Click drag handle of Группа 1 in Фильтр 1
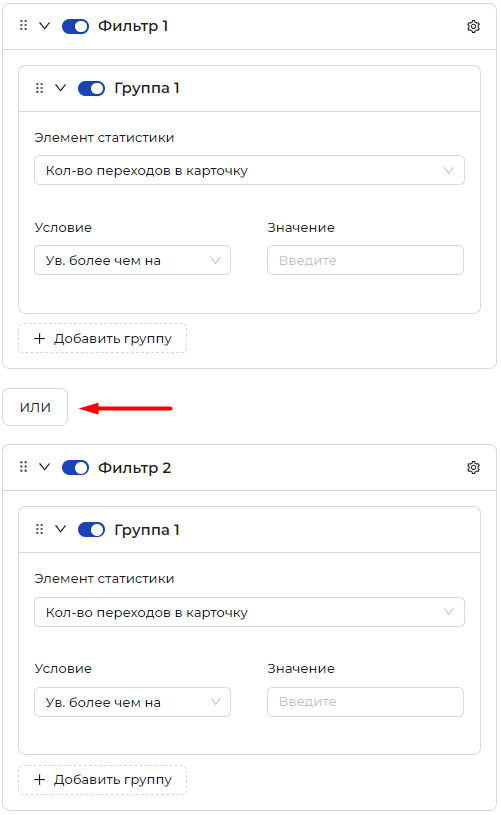This screenshot has height=815, width=501. tap(39, 88)
